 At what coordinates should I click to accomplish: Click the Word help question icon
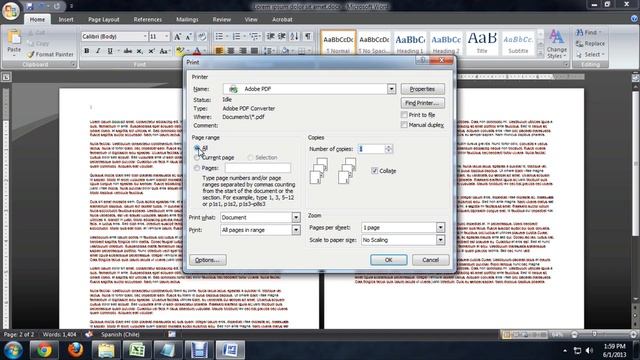pos(634,19)
